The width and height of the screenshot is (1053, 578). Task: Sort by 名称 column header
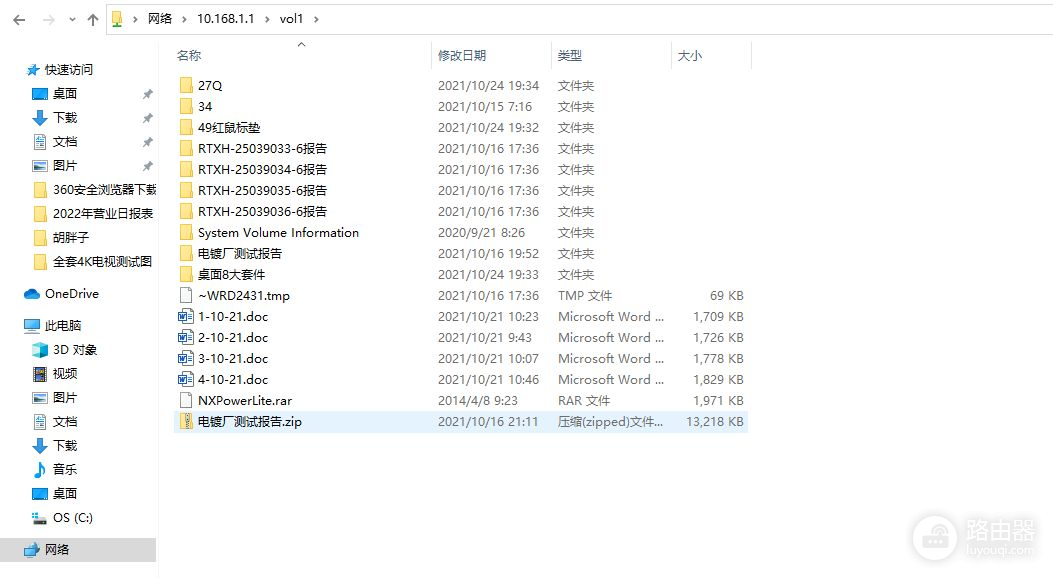pyautogui.click(x=189, y=56)
